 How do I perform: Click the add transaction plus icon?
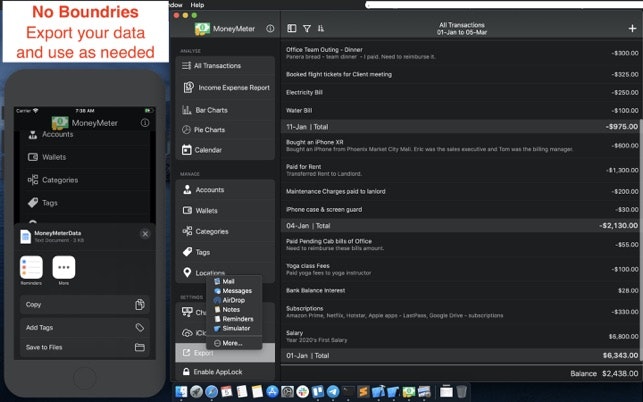(631, 29)
